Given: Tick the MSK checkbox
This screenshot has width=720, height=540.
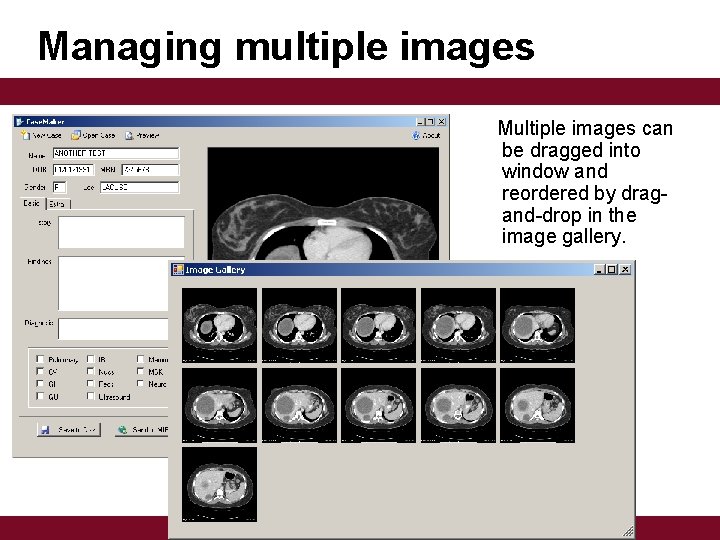Looking at the screenshot, I should click(141, 371).
